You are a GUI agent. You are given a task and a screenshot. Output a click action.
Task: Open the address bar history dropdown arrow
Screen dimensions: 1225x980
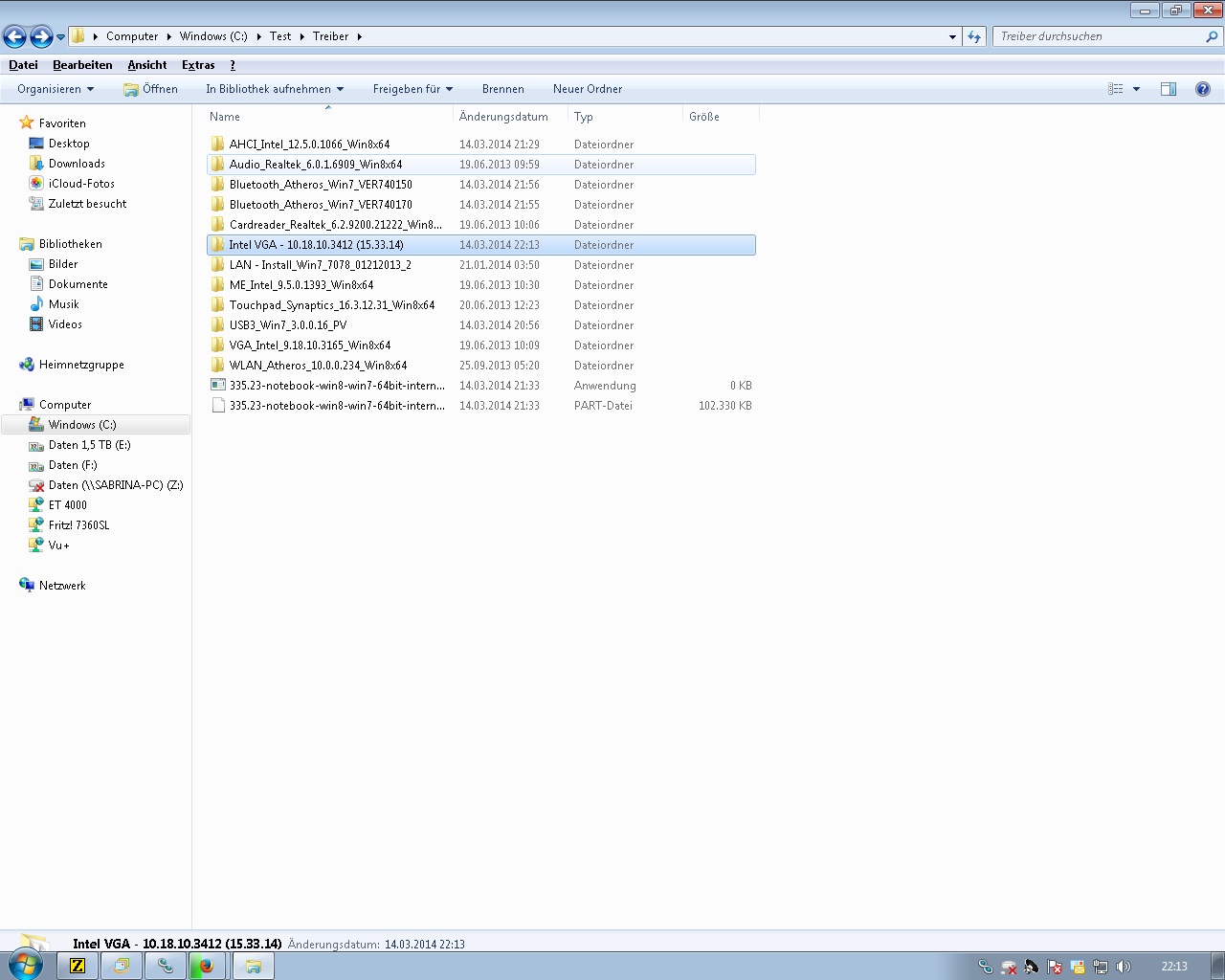click(952, 36)
